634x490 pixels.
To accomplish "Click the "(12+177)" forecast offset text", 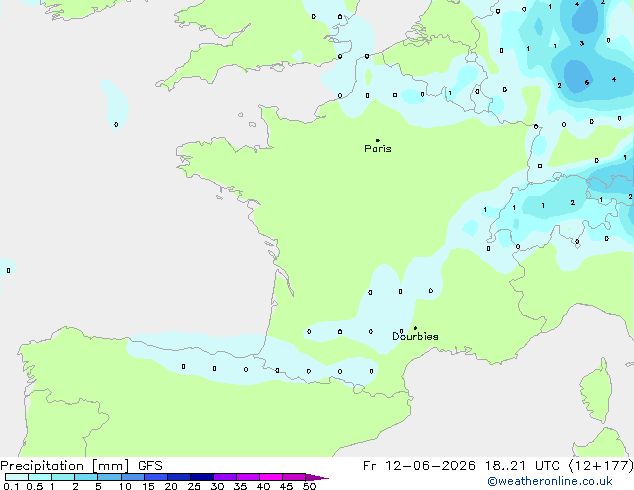I will pos(600,466).
